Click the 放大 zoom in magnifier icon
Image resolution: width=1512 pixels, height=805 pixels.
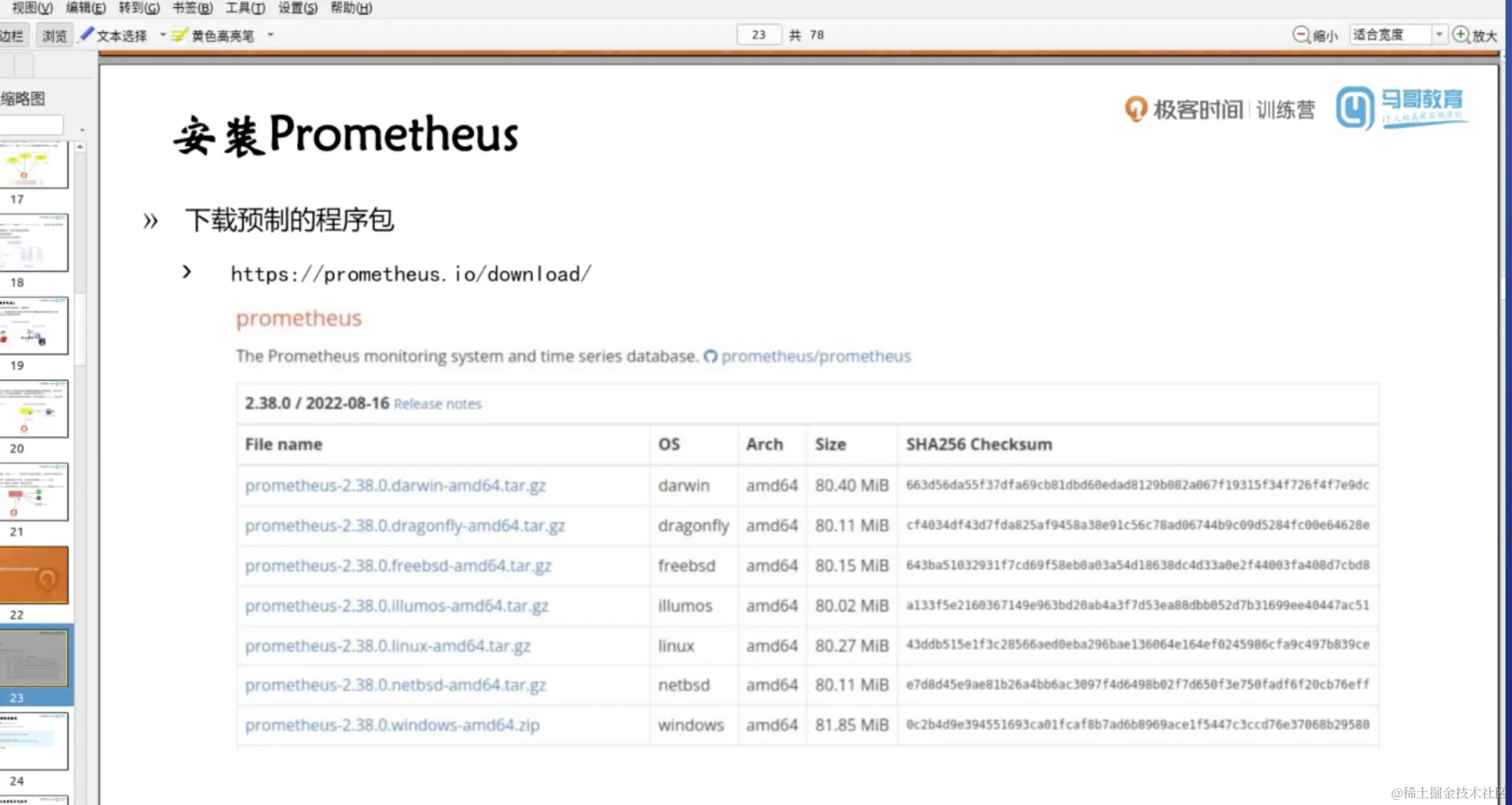point(1460,35)
